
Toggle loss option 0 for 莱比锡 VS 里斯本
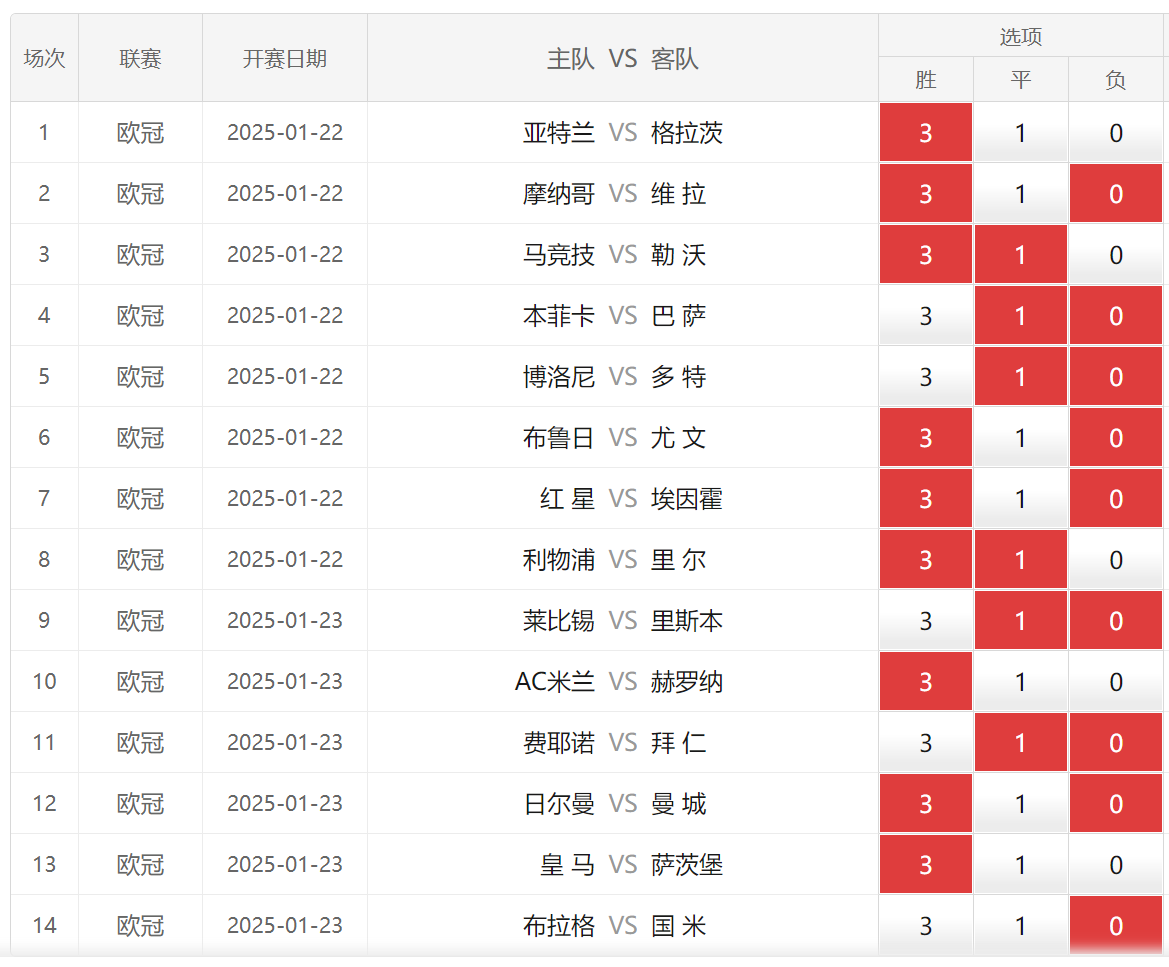click(1115, 621)
